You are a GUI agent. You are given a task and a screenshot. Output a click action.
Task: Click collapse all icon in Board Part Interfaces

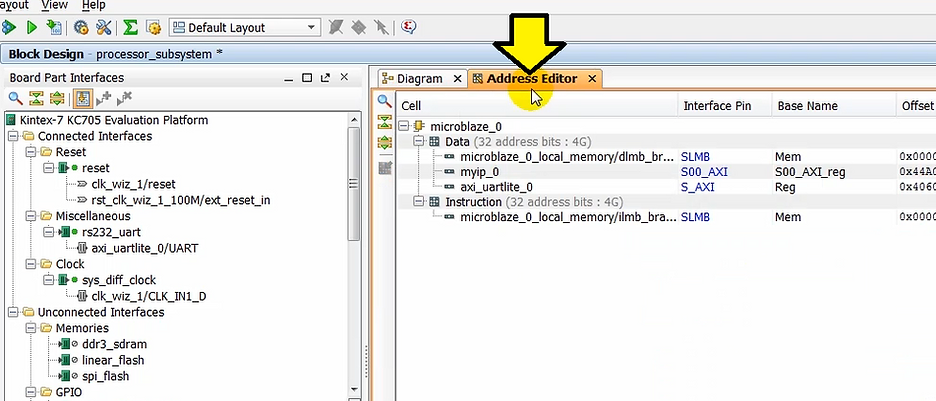(x=37, y=98)
